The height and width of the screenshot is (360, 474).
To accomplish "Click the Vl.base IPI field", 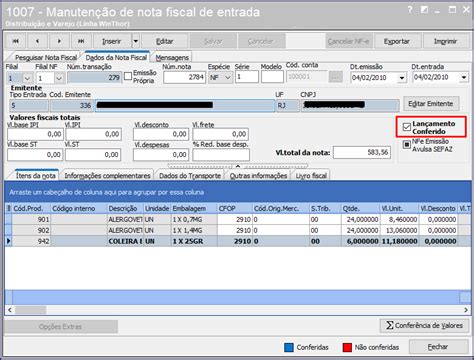I will click(35, 134).
